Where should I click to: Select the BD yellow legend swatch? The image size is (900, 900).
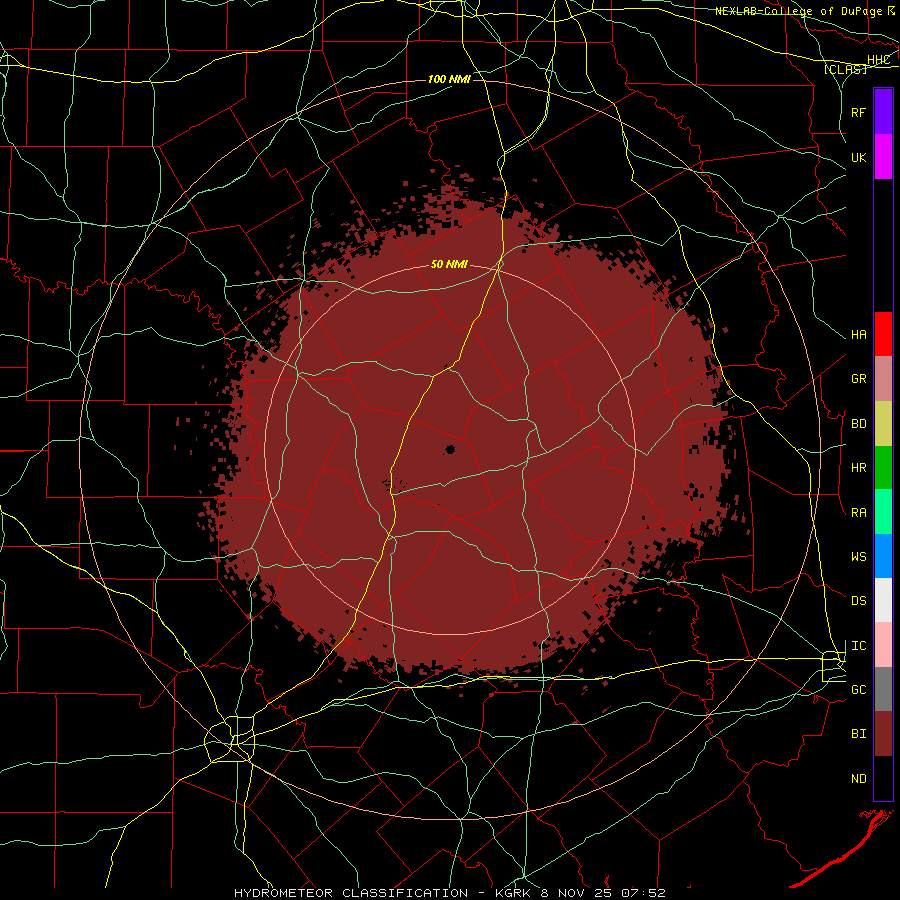point(883,424)
